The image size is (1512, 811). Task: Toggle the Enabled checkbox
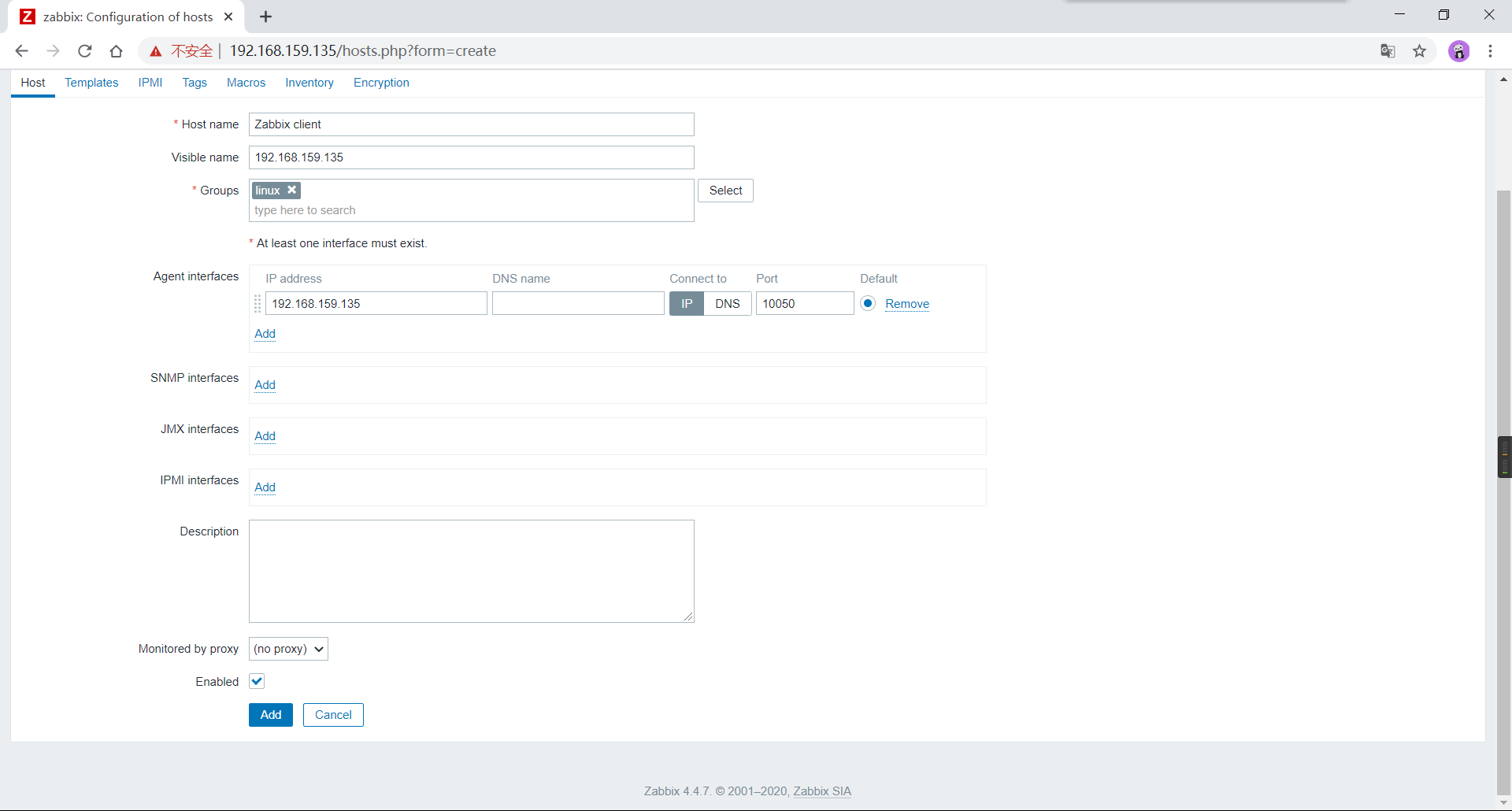(257, 681)
